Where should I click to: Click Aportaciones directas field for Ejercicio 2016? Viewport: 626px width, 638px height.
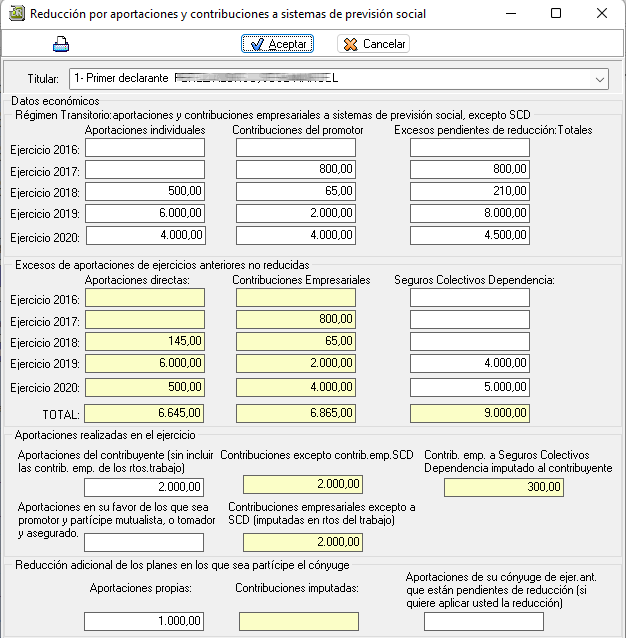(145, 298)
